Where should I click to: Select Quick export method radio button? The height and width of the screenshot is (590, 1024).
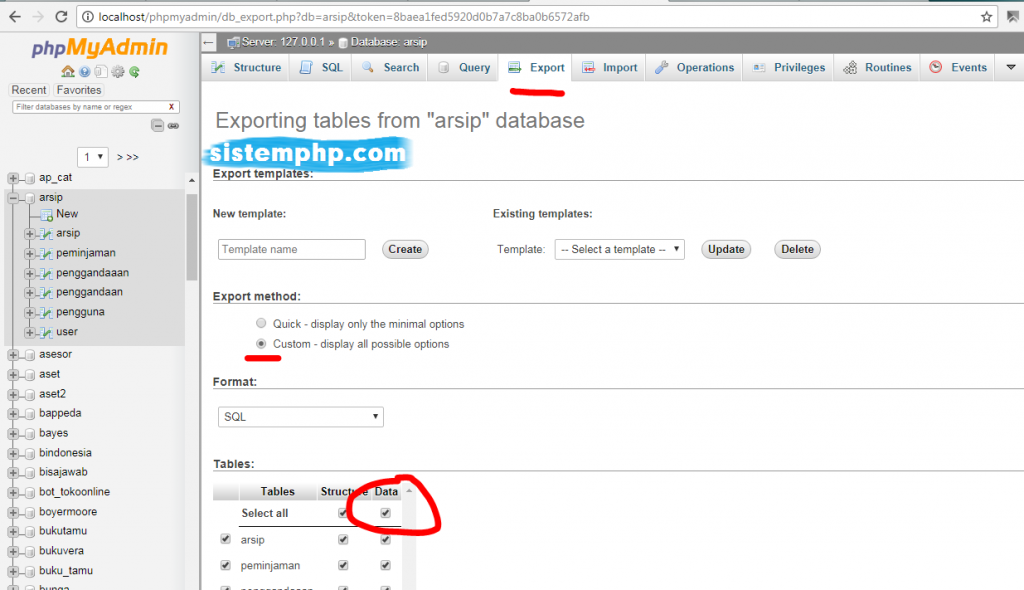coord(261,323)
